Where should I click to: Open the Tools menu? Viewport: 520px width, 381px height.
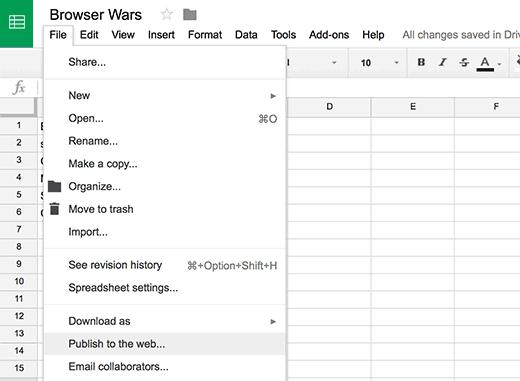click(283, 35)
